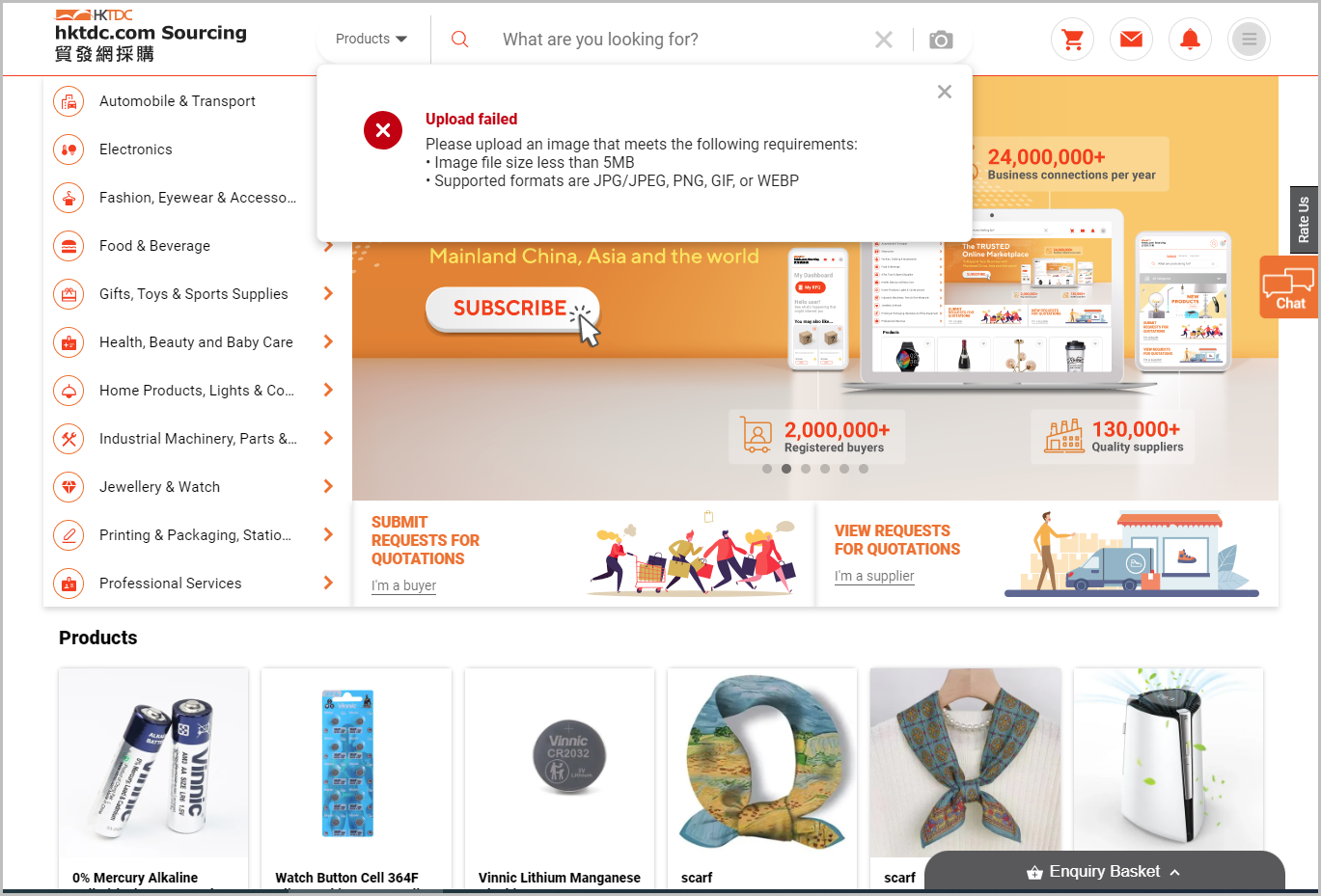Expand the Enquiry Basket chevron
This screenshot has width=1321, height=896.
(x=1174, y=872)
